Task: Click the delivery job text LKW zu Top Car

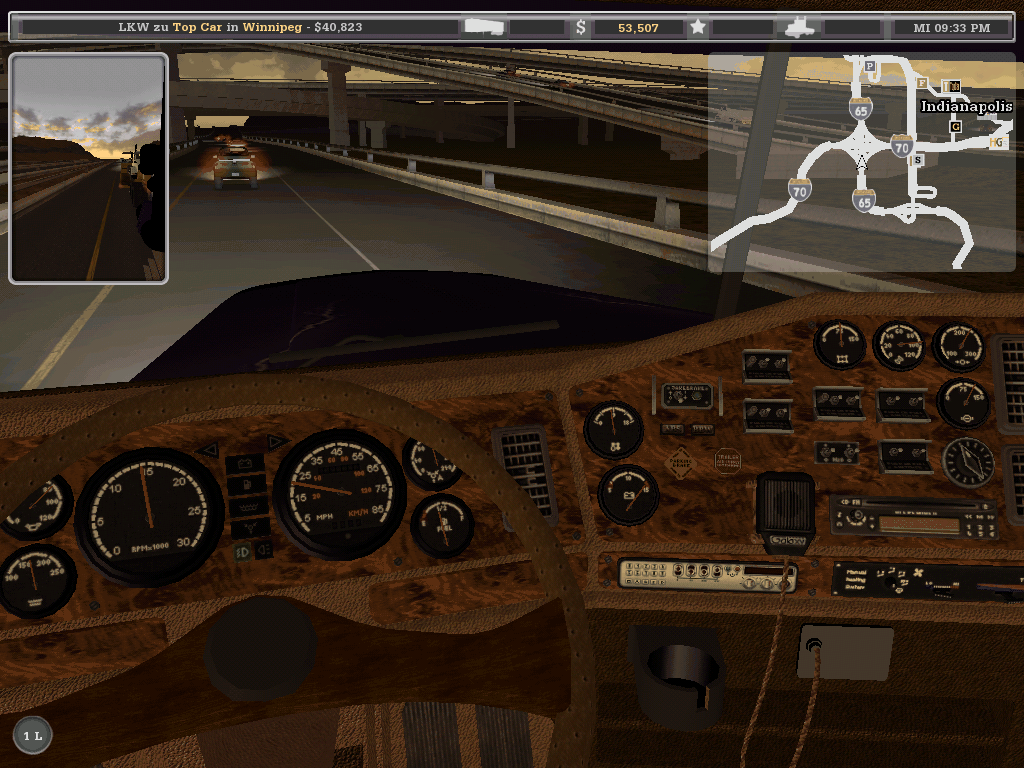Action: 240,27
